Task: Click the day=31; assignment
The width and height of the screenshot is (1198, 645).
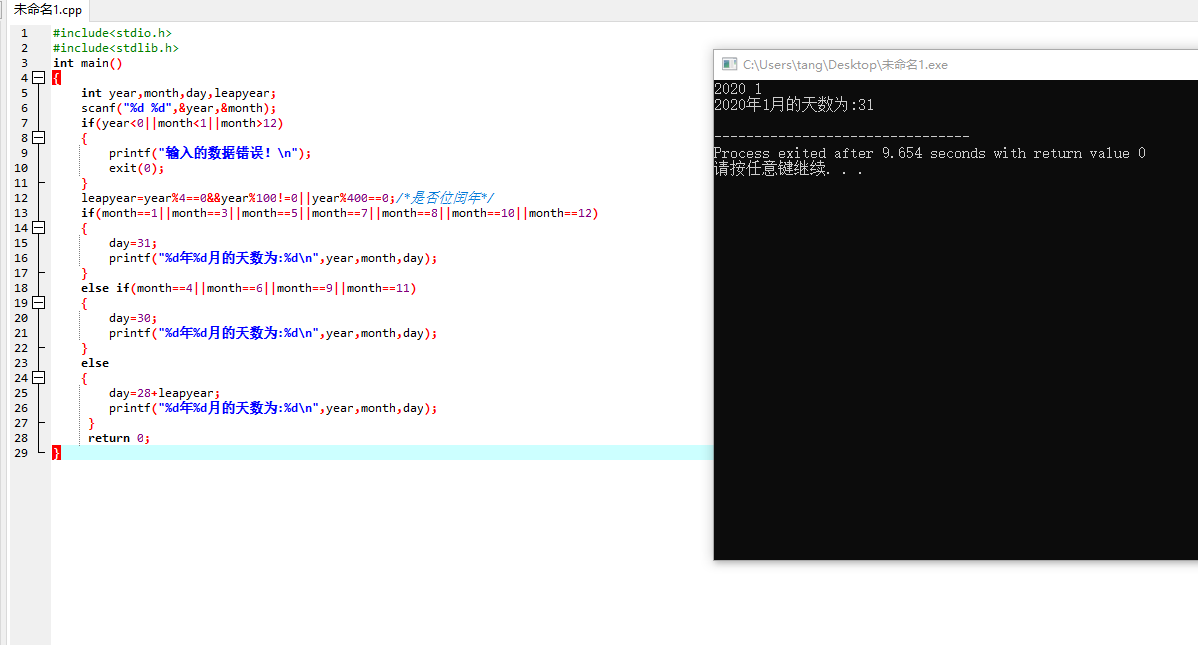Action: 133,243
